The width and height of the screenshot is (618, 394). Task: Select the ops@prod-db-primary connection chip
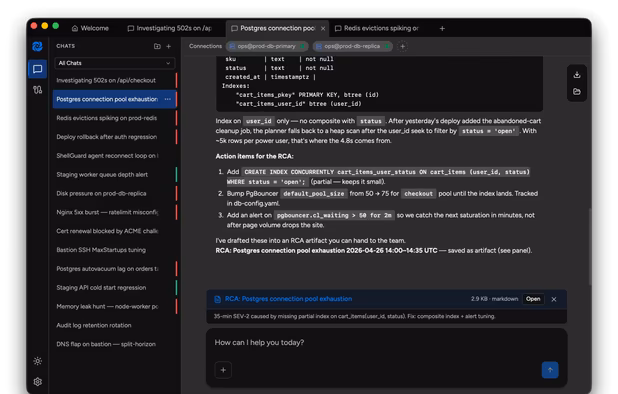[x=267, y=46]
